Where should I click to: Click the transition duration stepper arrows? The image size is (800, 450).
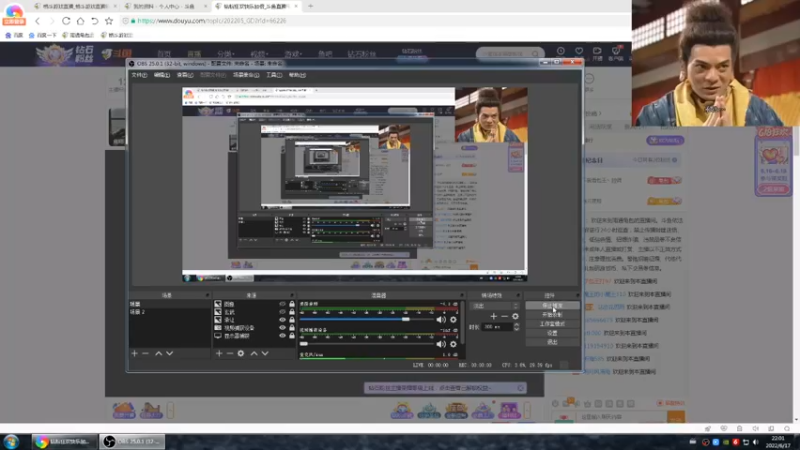(516, 327)
